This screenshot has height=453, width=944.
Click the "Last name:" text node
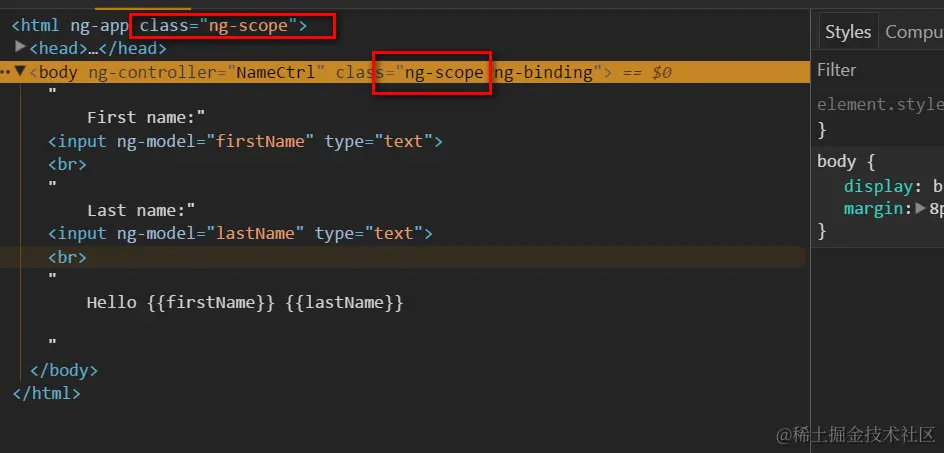point(141,210)
